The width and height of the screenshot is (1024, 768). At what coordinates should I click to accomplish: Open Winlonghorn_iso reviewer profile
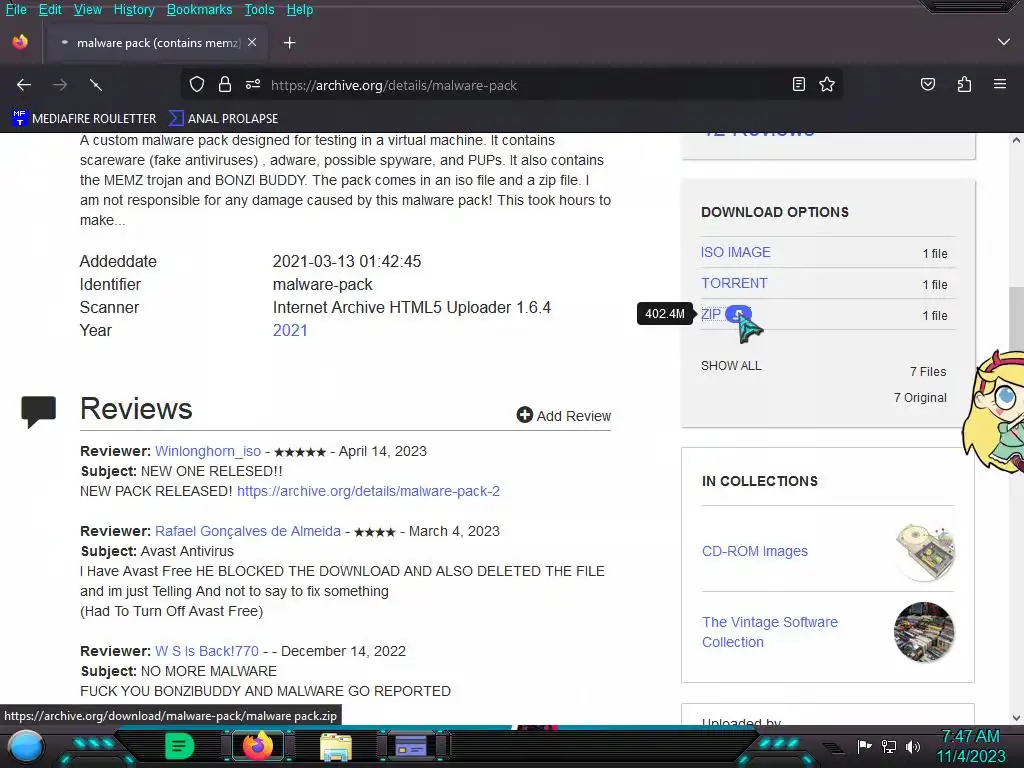click(x=208, y=451)
